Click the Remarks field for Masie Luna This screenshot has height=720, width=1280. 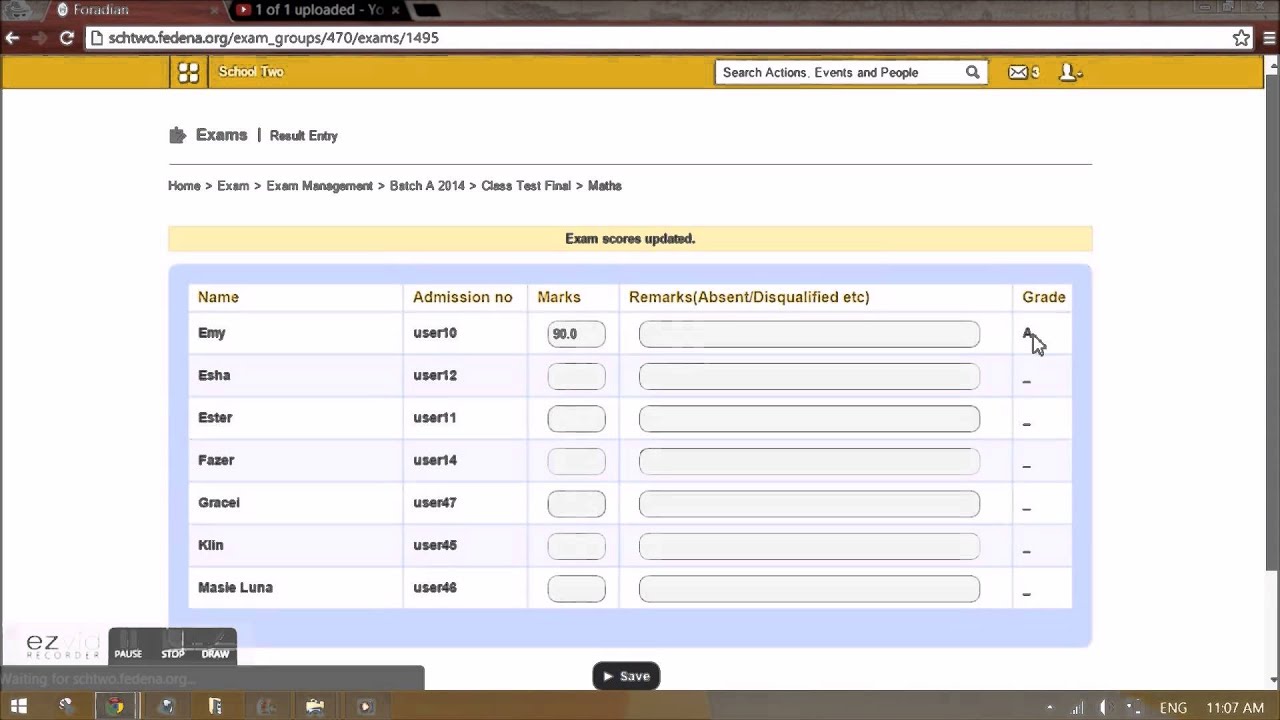pyautogui.click(x=809, y=589)
